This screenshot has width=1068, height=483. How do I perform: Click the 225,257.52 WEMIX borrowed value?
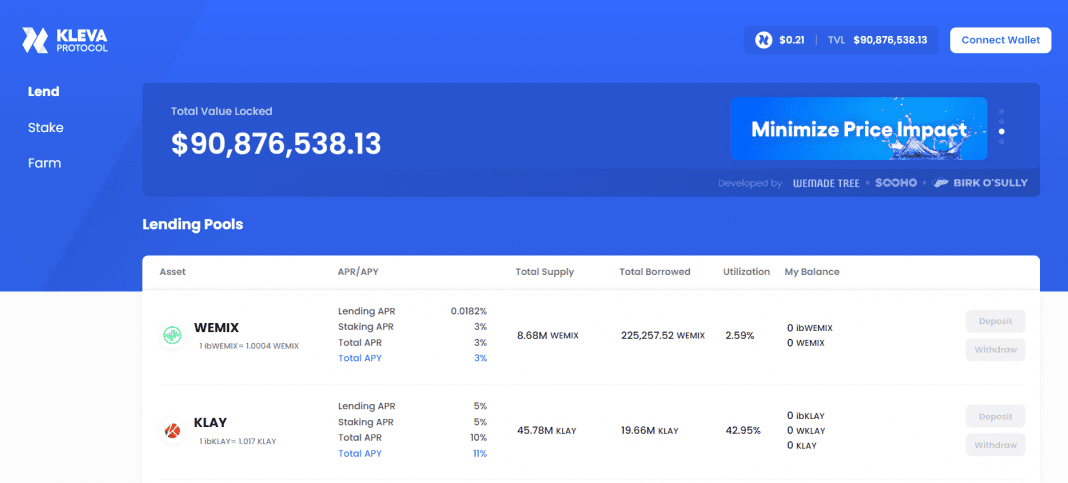pos(663,336)
